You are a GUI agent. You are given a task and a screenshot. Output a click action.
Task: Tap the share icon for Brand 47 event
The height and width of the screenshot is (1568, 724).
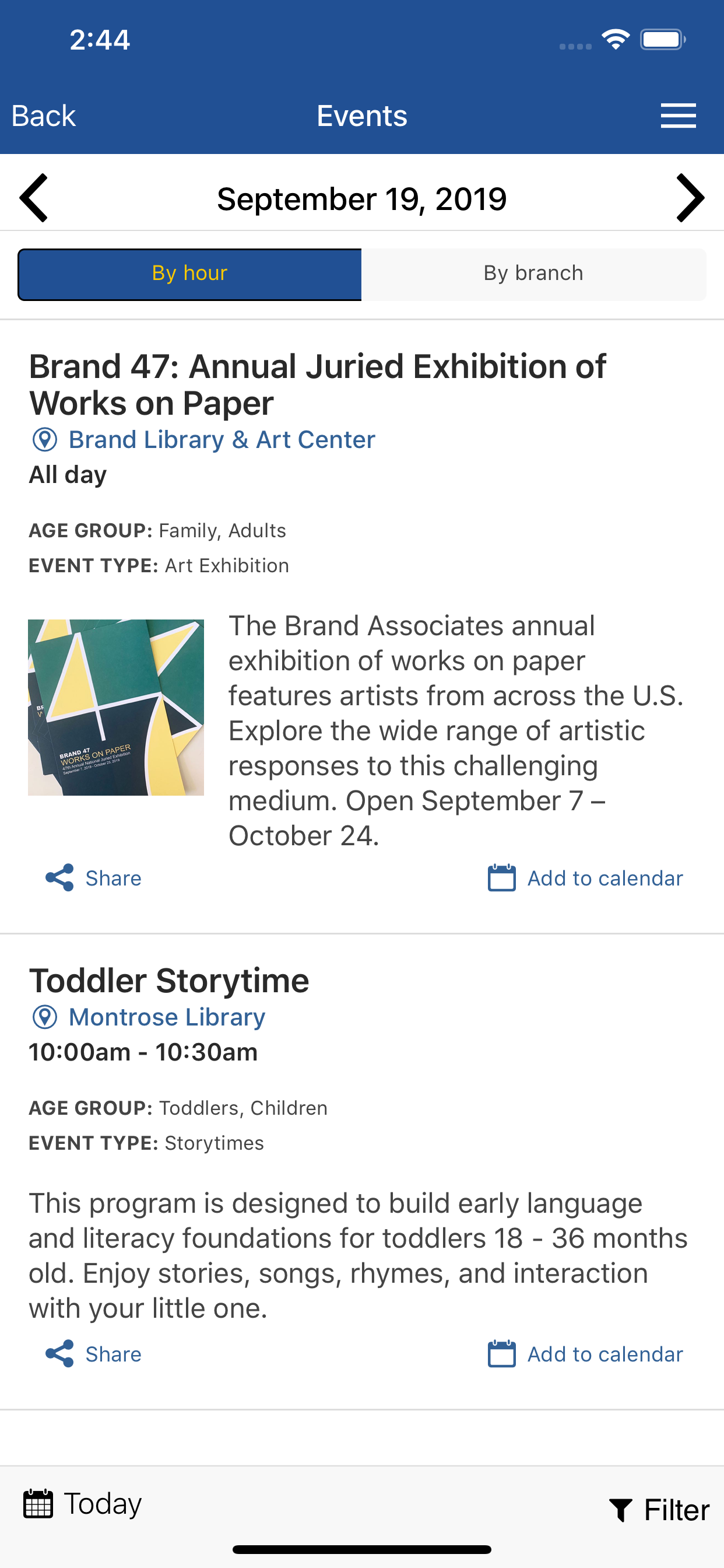(x=59, y=878)
